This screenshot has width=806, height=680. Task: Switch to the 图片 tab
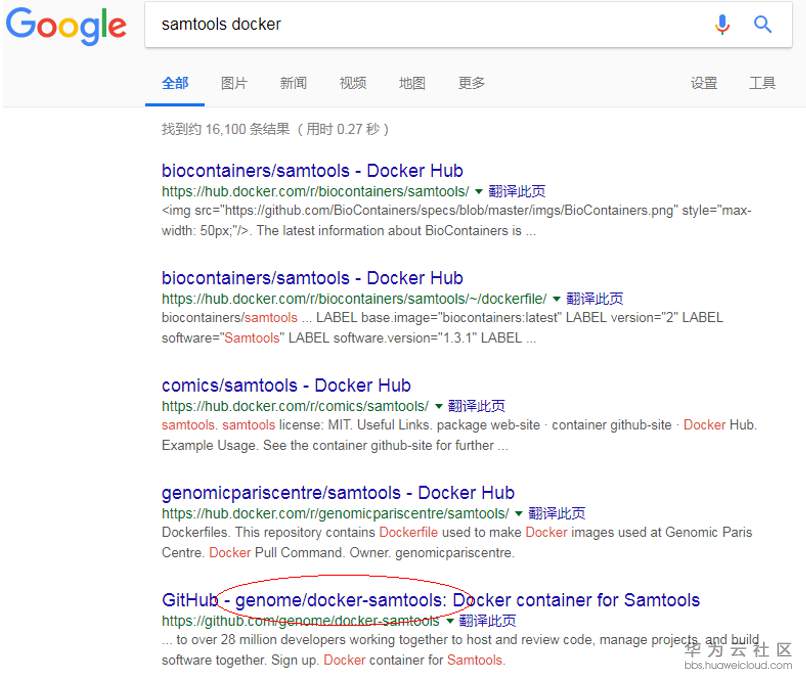tap(234, 83)
